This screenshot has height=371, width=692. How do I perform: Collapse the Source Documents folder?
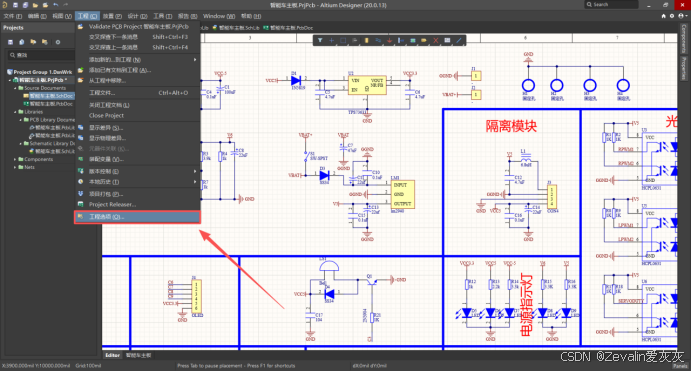15,88
